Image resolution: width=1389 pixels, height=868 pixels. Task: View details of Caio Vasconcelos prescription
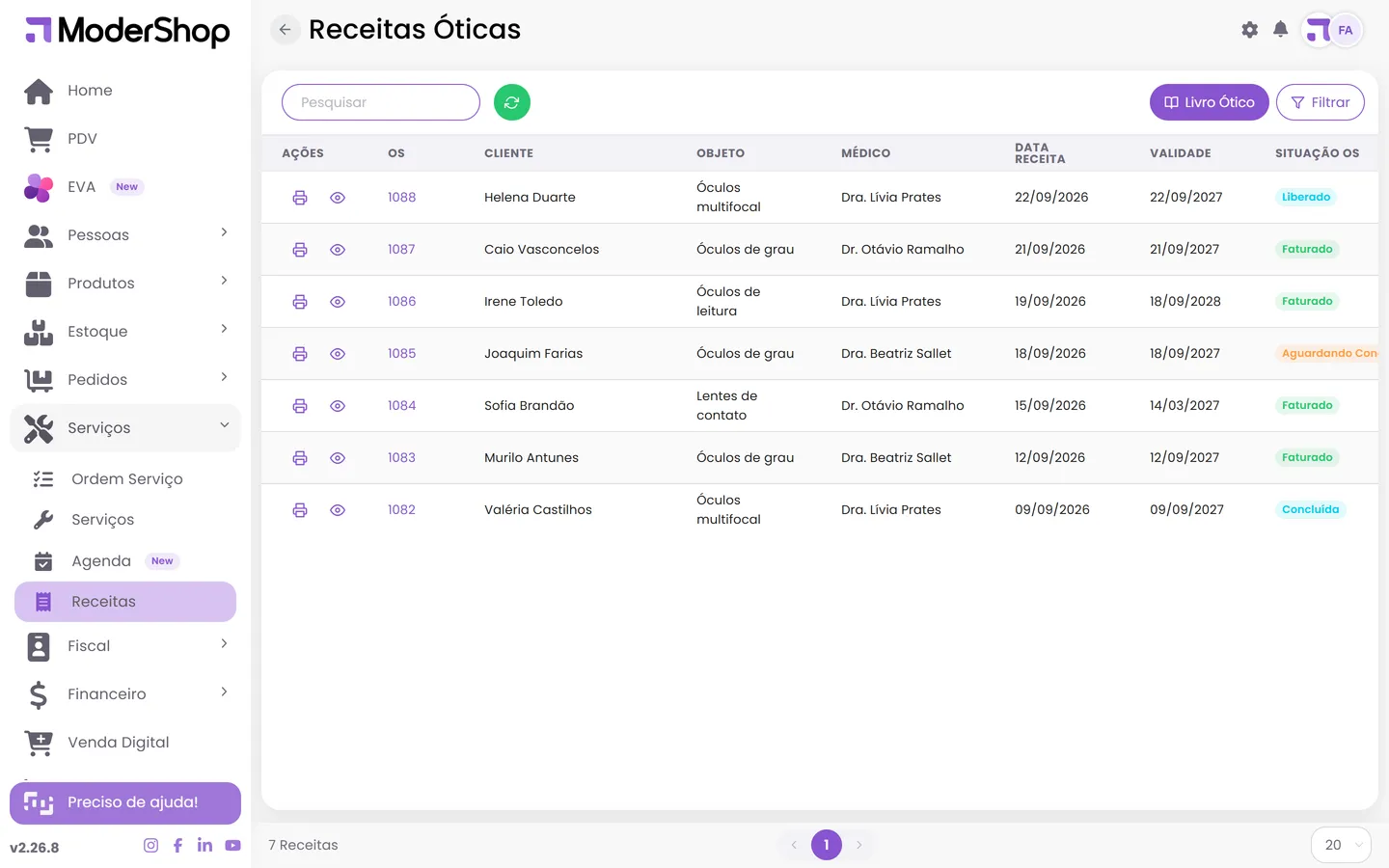click(x=338, y=250)
